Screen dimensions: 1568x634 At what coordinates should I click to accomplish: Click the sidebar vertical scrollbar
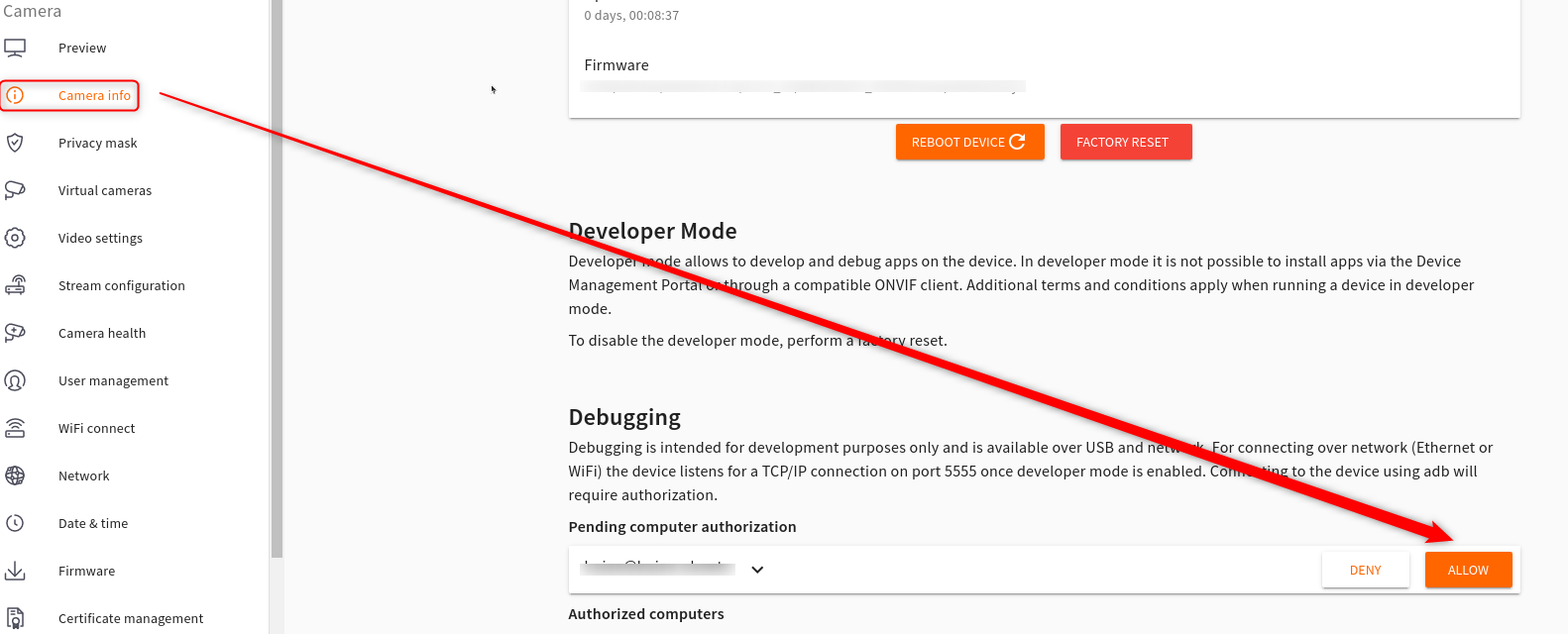click(x=277, y=277)
